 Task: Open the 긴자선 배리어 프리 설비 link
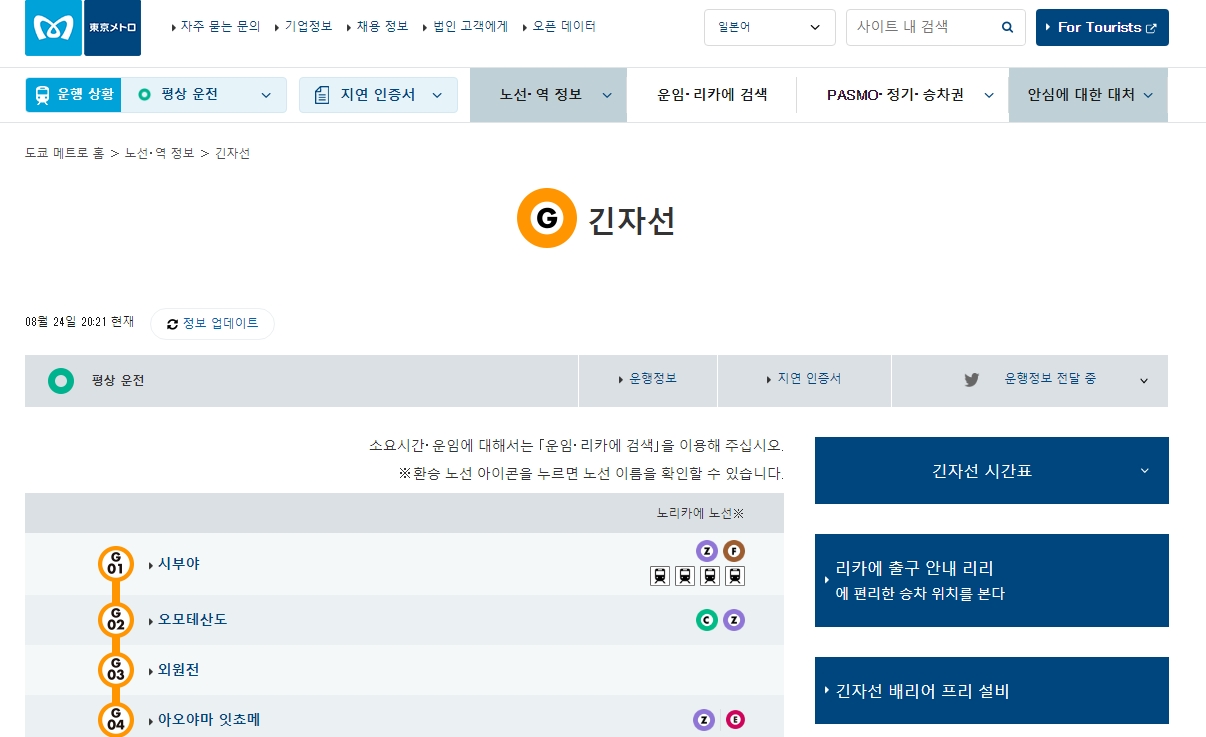point(990,690)
